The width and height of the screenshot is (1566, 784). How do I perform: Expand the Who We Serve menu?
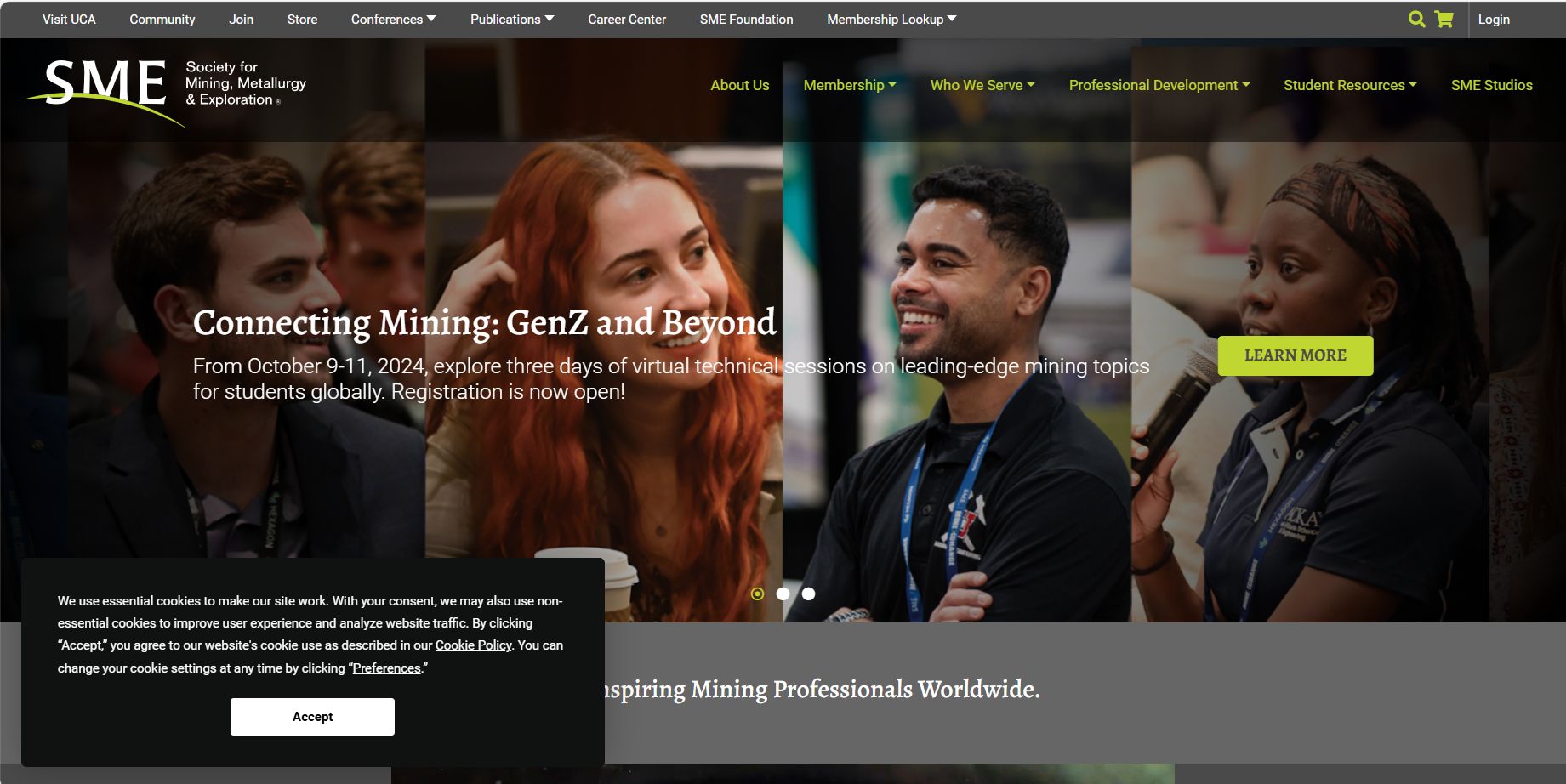coord(982,85)
